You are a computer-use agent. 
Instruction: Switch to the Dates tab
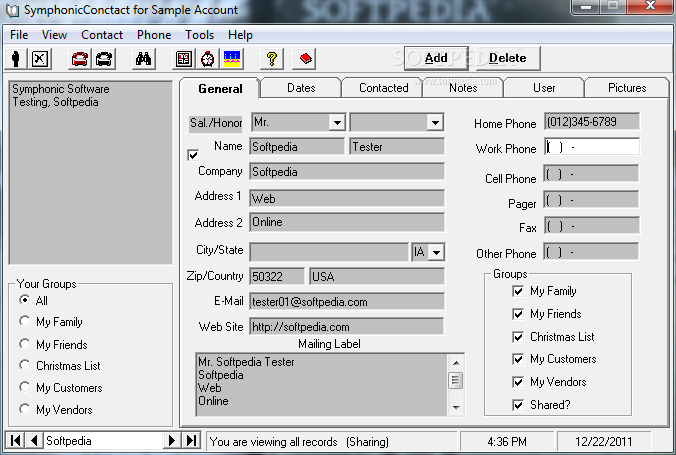(x=301, y=88)
